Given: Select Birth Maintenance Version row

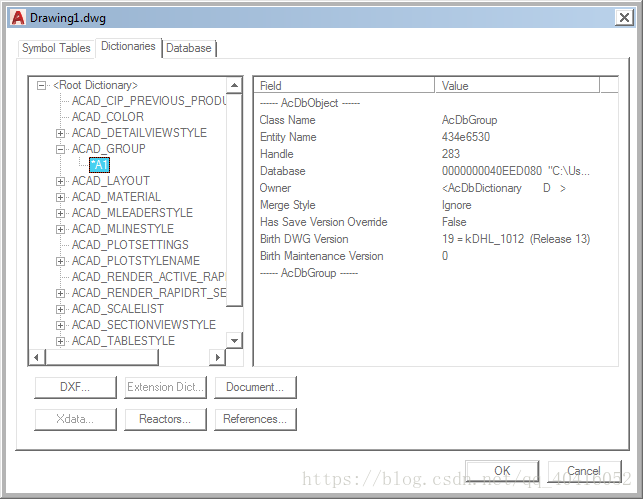Looking at the screenshot, I should click(436, 256).
